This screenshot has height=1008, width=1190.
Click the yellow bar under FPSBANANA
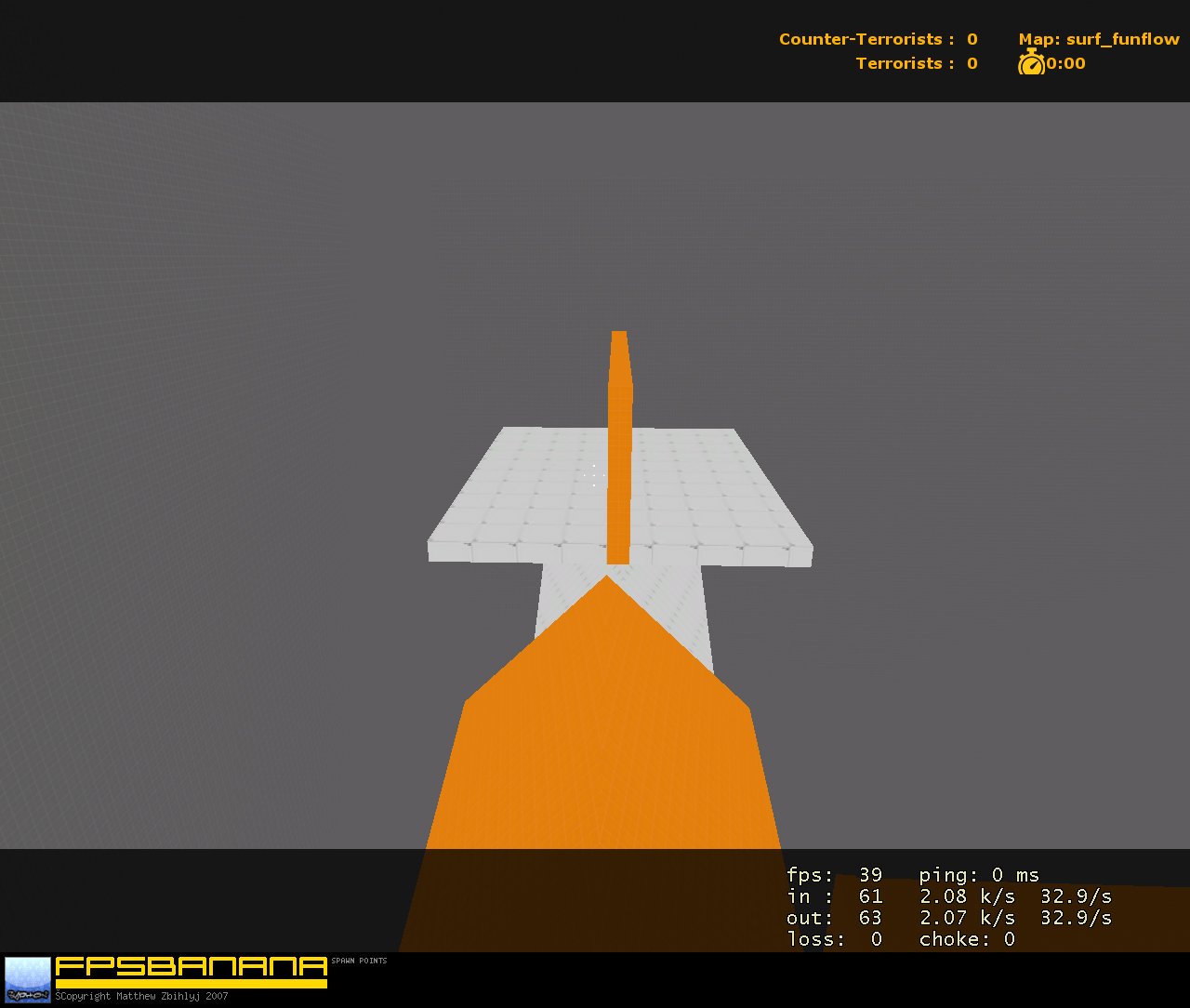coord(191,983)
